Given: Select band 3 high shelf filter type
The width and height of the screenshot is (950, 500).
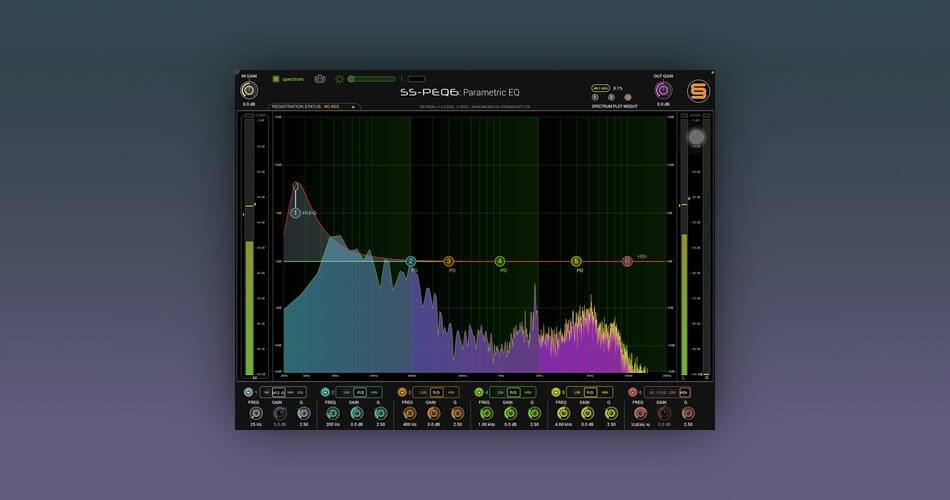Looking at the screenshot, I should click(x=451, y=393).
